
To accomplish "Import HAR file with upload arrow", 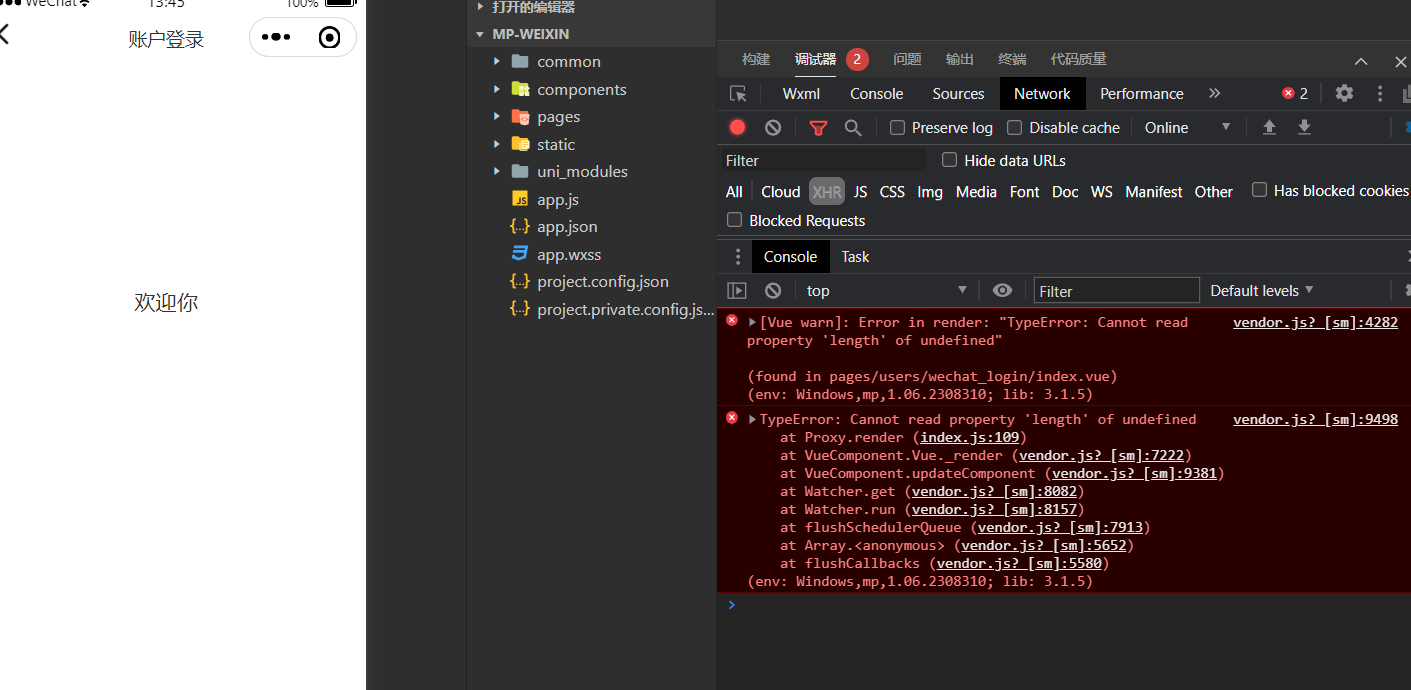I will point(1269,127).
